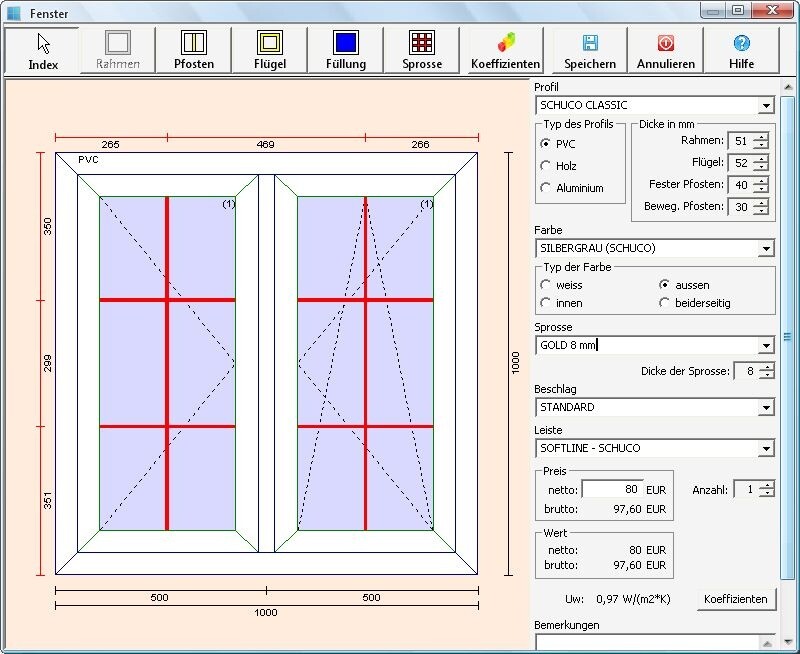Click the Fenster window title icon
The image size is (800, 654).
pos(14,13)
